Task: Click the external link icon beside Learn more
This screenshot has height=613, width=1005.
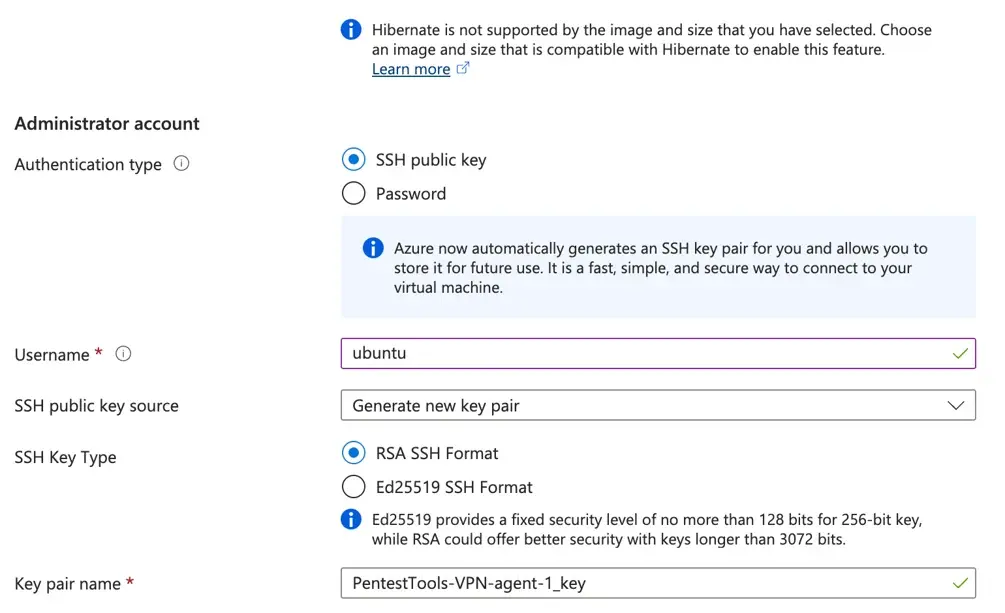Action: click(x=463, y=69)
